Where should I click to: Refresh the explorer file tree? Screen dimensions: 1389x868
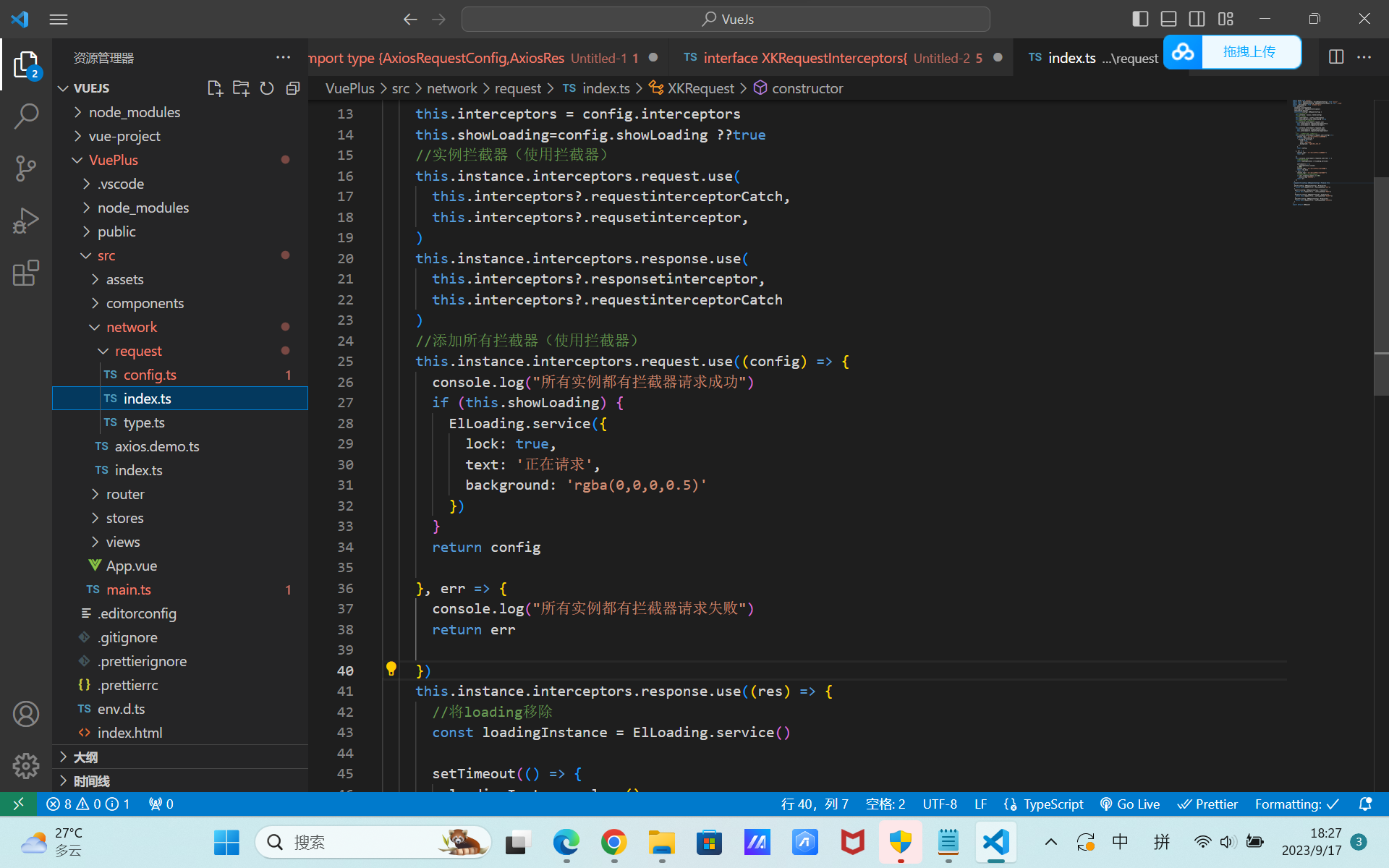pyautogui.click(x=267, y=88)
